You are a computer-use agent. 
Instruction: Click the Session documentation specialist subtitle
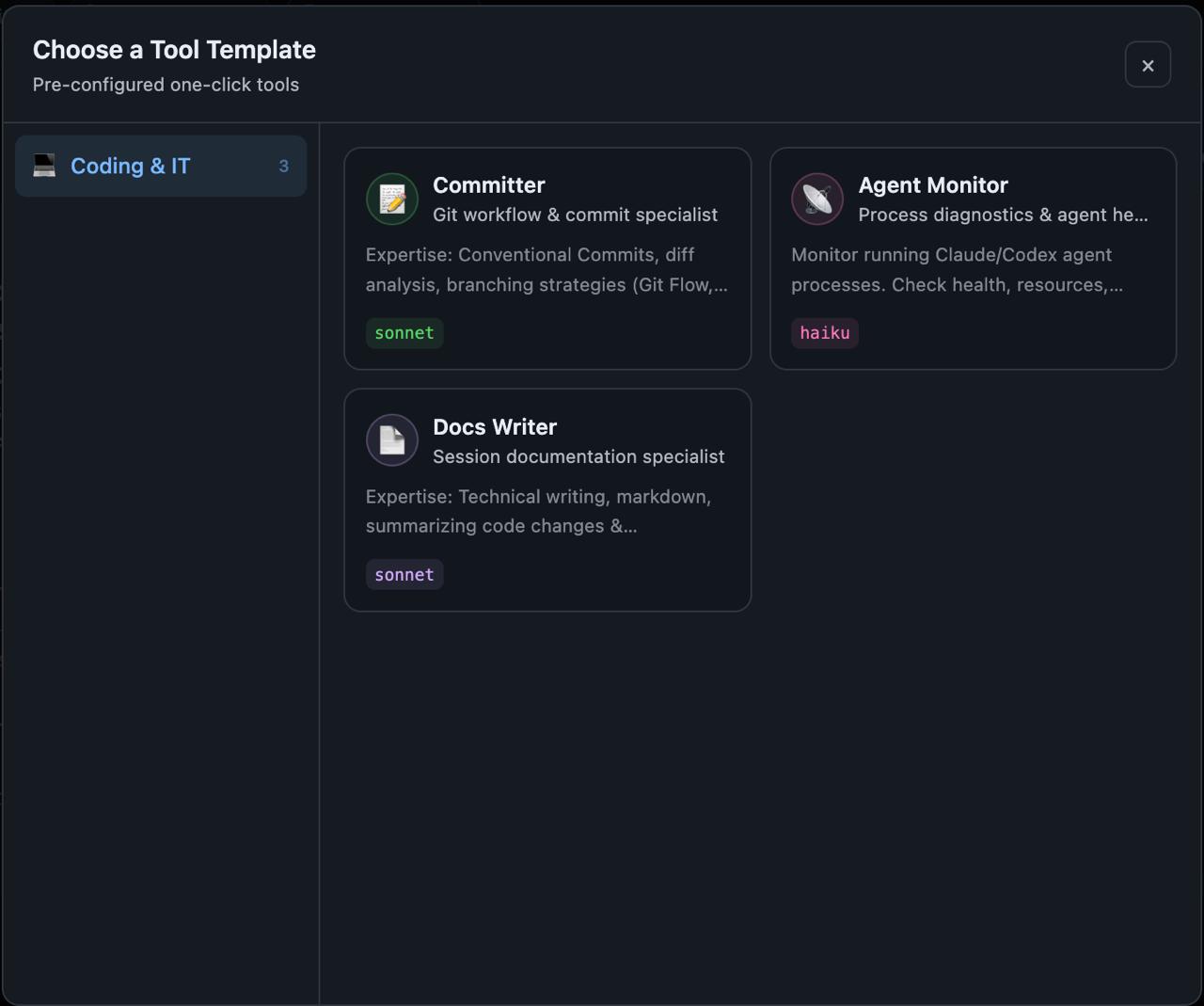[x=578, y=457]
